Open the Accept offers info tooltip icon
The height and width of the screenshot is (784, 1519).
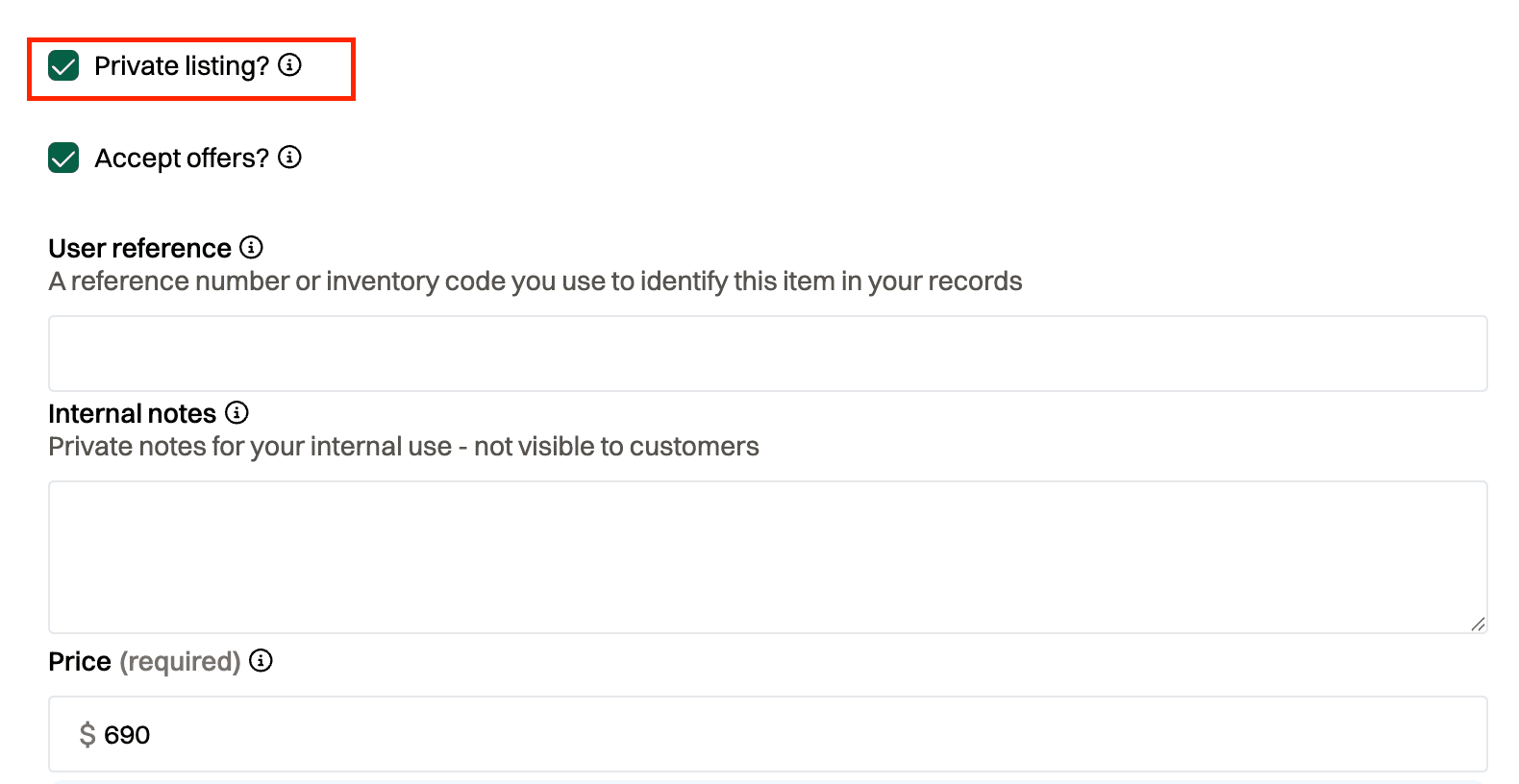coord(289,157)
